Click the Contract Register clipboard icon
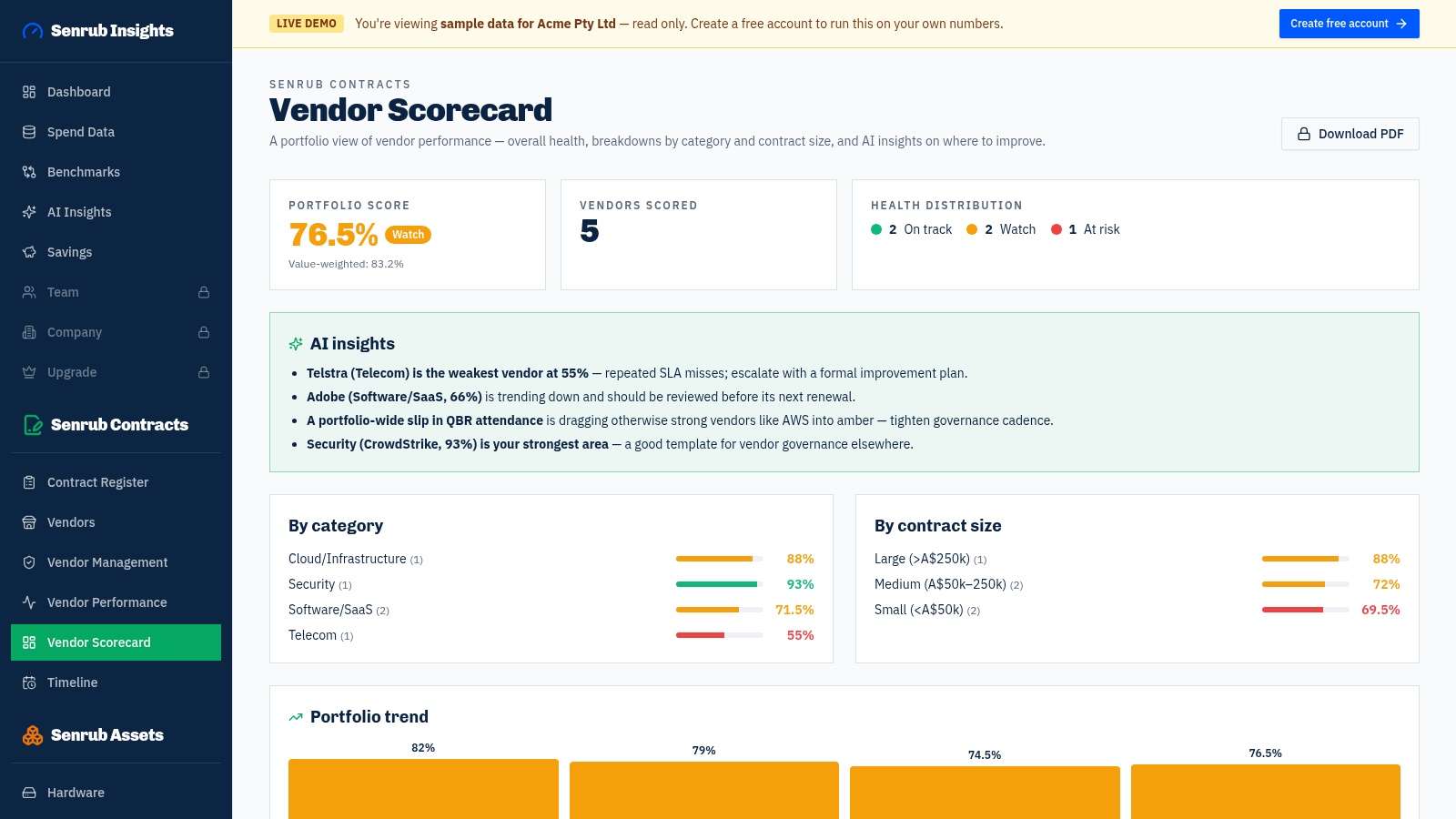Image resolution: width=1456 pixels, height=819 pixels. (29, 482)
